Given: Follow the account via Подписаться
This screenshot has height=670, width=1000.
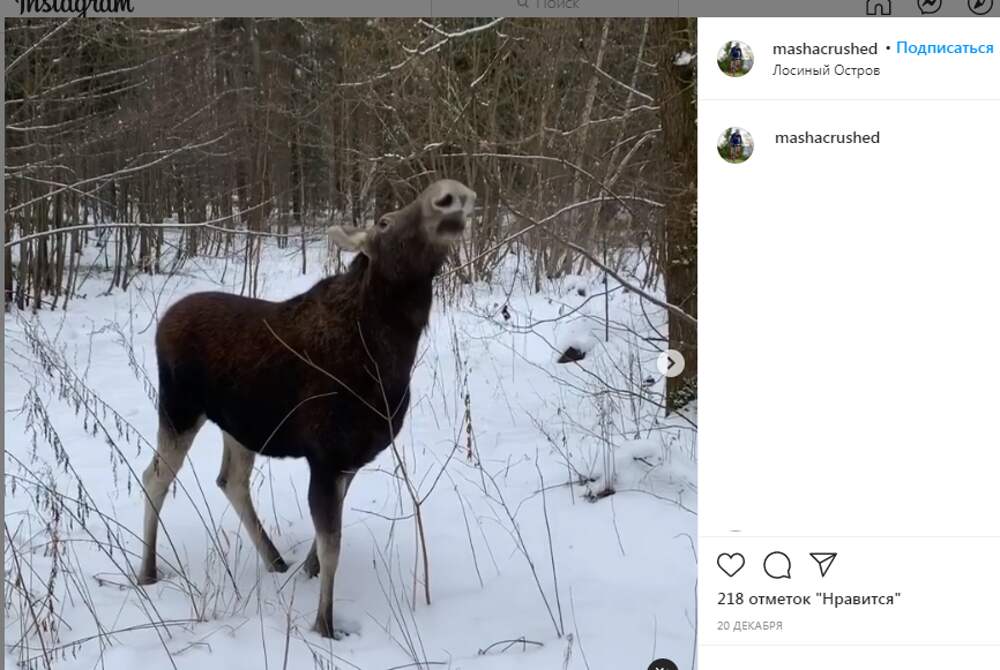Looking at the screenshot, I should pos(945,48).
